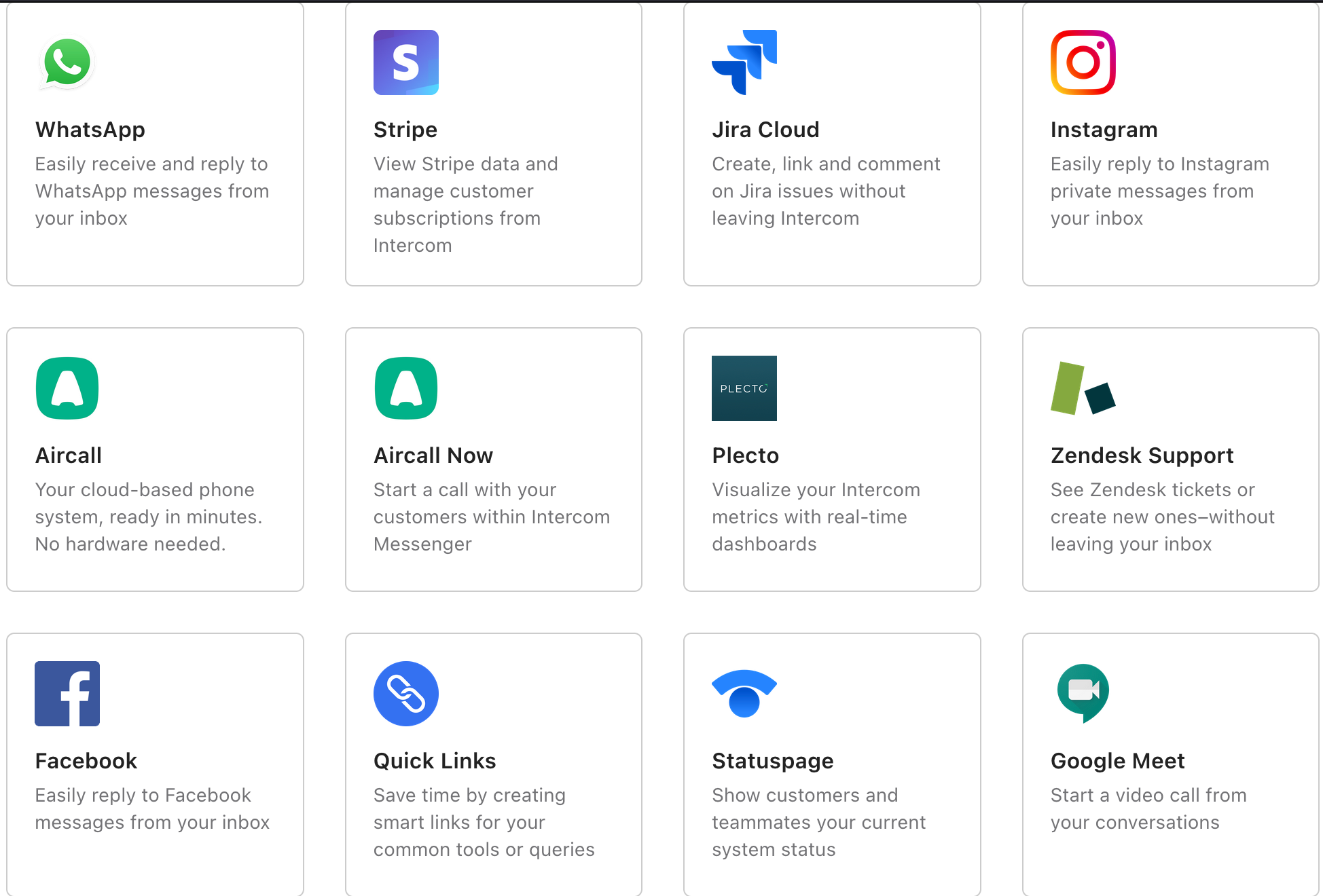Open the Quick Links app title
The width and height of the screenshot is (1323, 896).
coord(435,761)
